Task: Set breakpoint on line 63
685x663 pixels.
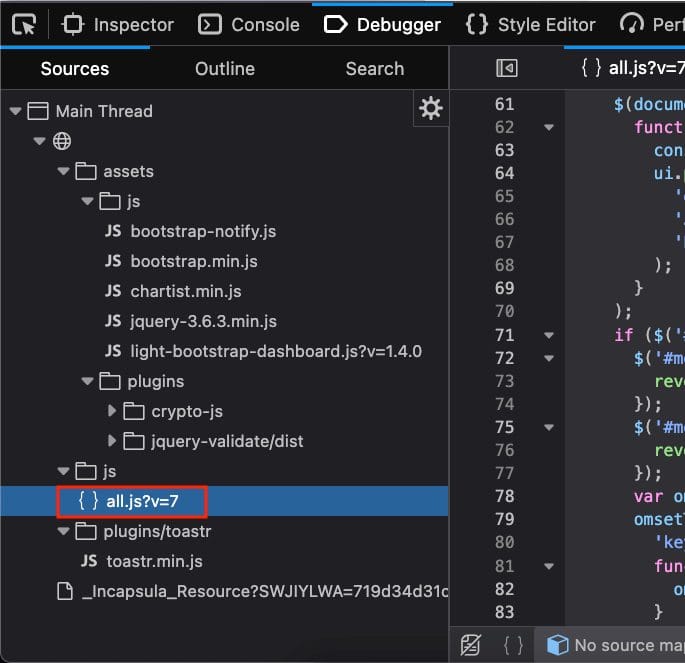Action: pyautogui.click(x=505, y=150)
